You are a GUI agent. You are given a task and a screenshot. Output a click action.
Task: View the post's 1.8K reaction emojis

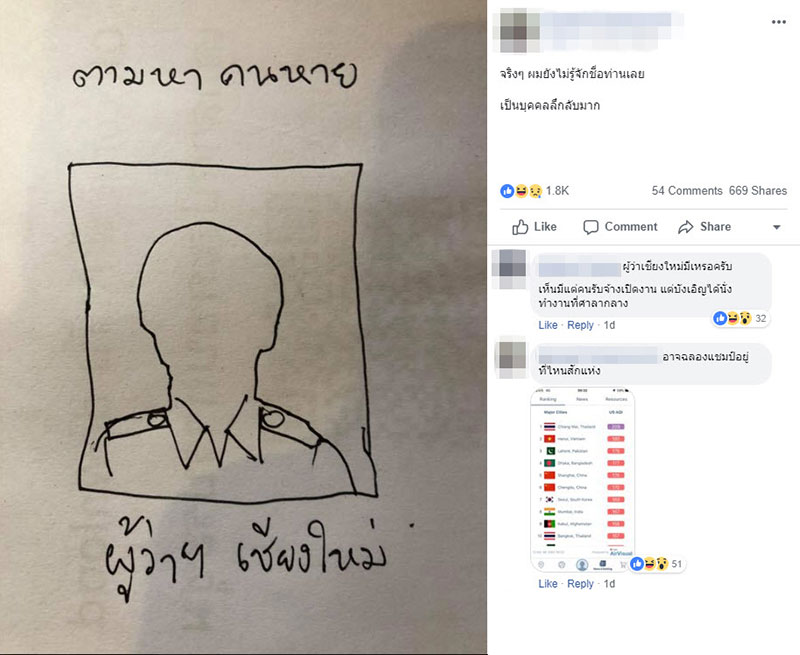pos(521,191)
